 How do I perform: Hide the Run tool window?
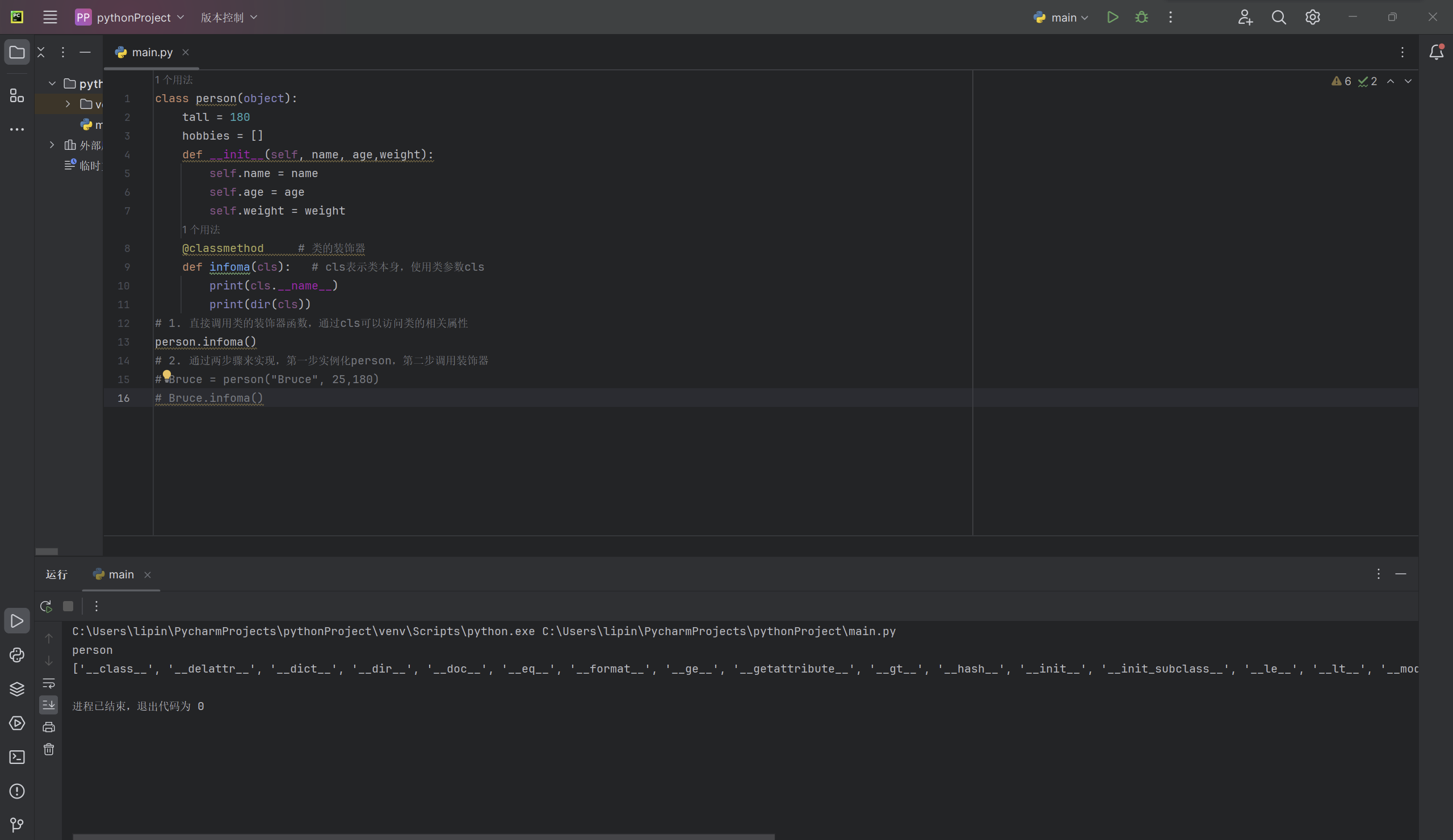click(x=1401, y=574)
